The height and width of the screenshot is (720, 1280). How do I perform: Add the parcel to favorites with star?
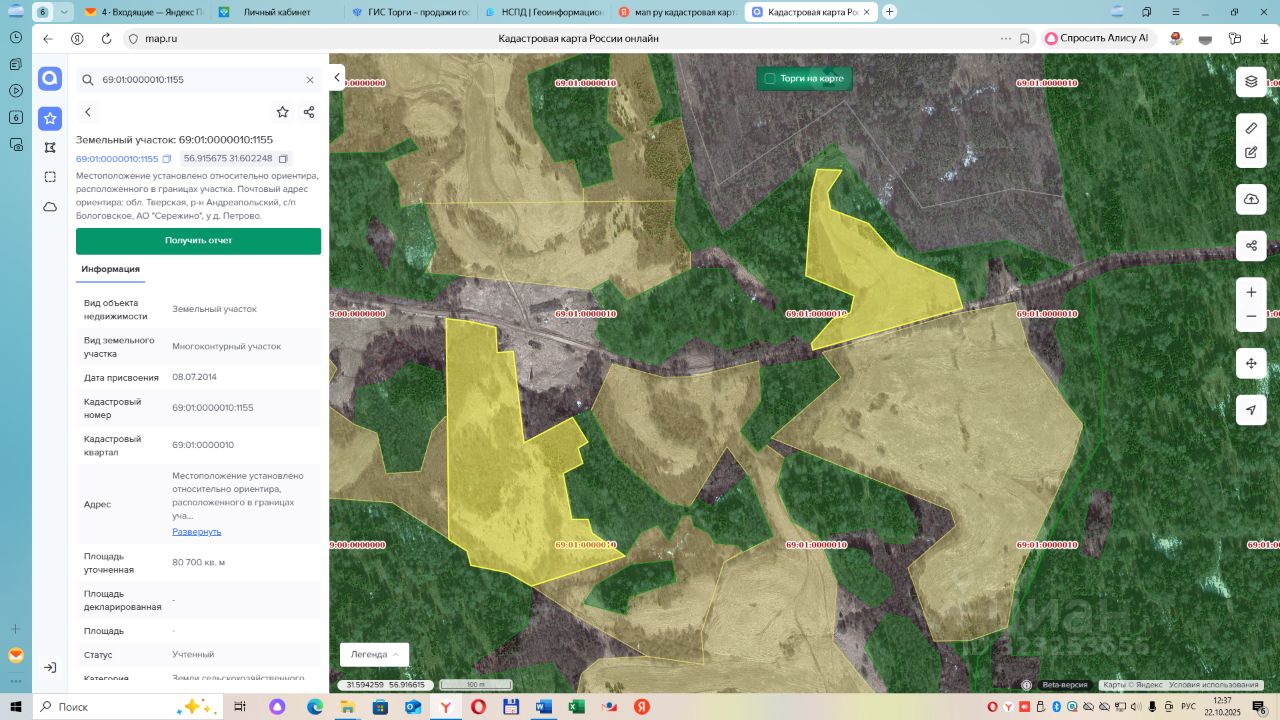coord(283,112)
